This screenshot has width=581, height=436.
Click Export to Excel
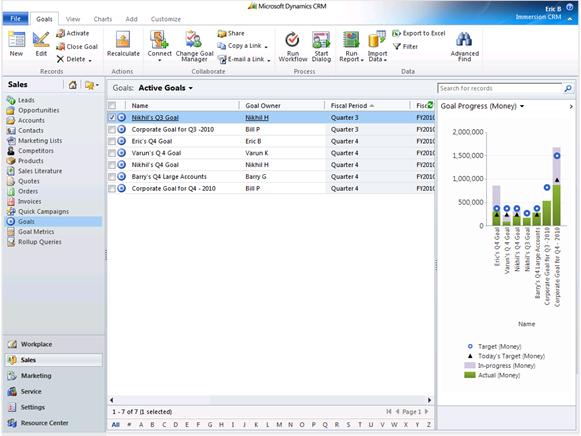[419, 33]
